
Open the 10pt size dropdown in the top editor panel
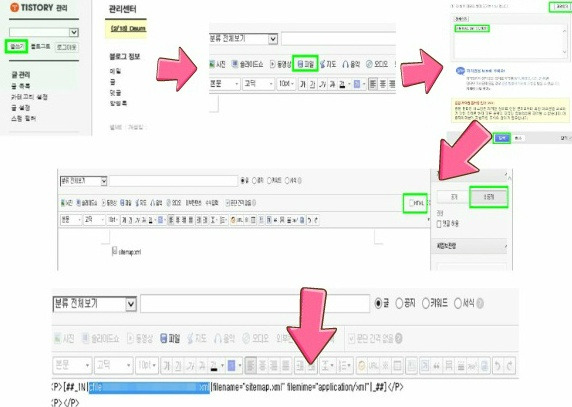coord(286,84)
